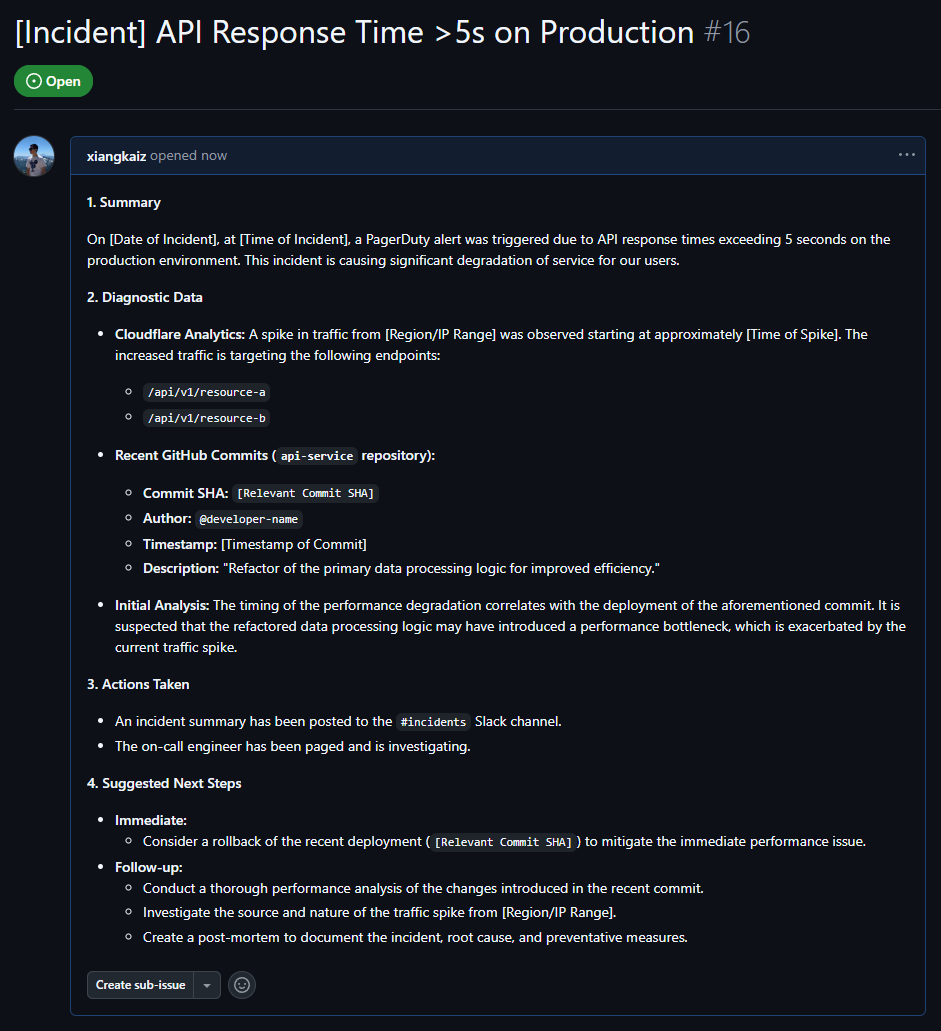941x1031 pixels.
Task: Click the "4. Suggested Next Steps" heading
Action: pos(164,783)
